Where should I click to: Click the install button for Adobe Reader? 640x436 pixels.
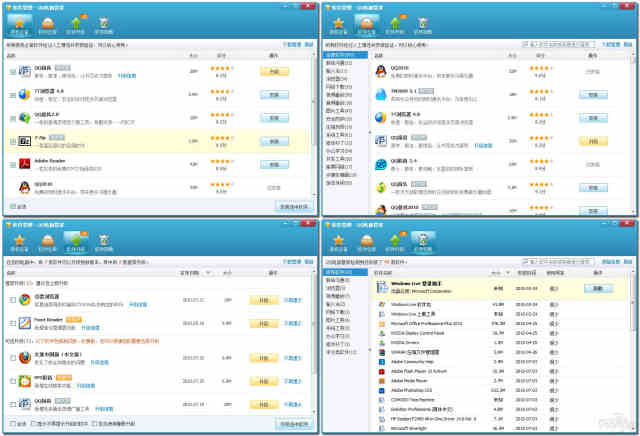[274, 165]
